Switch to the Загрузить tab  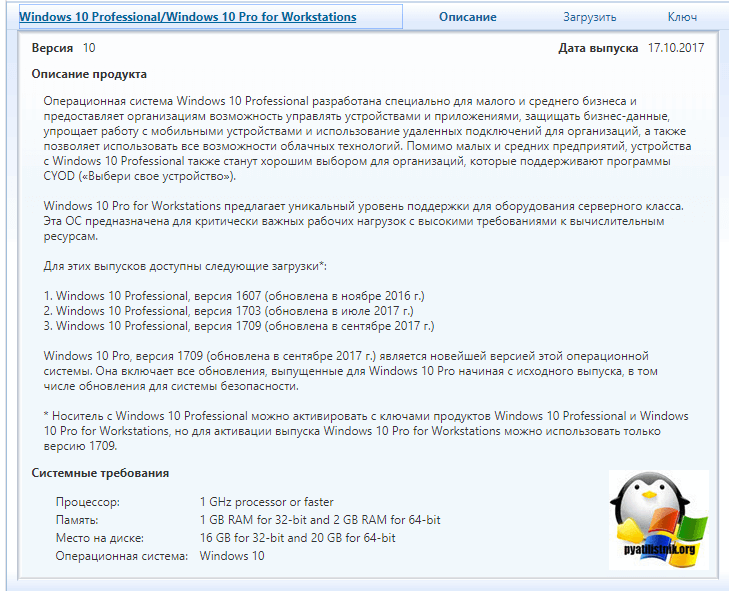(x=590, y=17)
